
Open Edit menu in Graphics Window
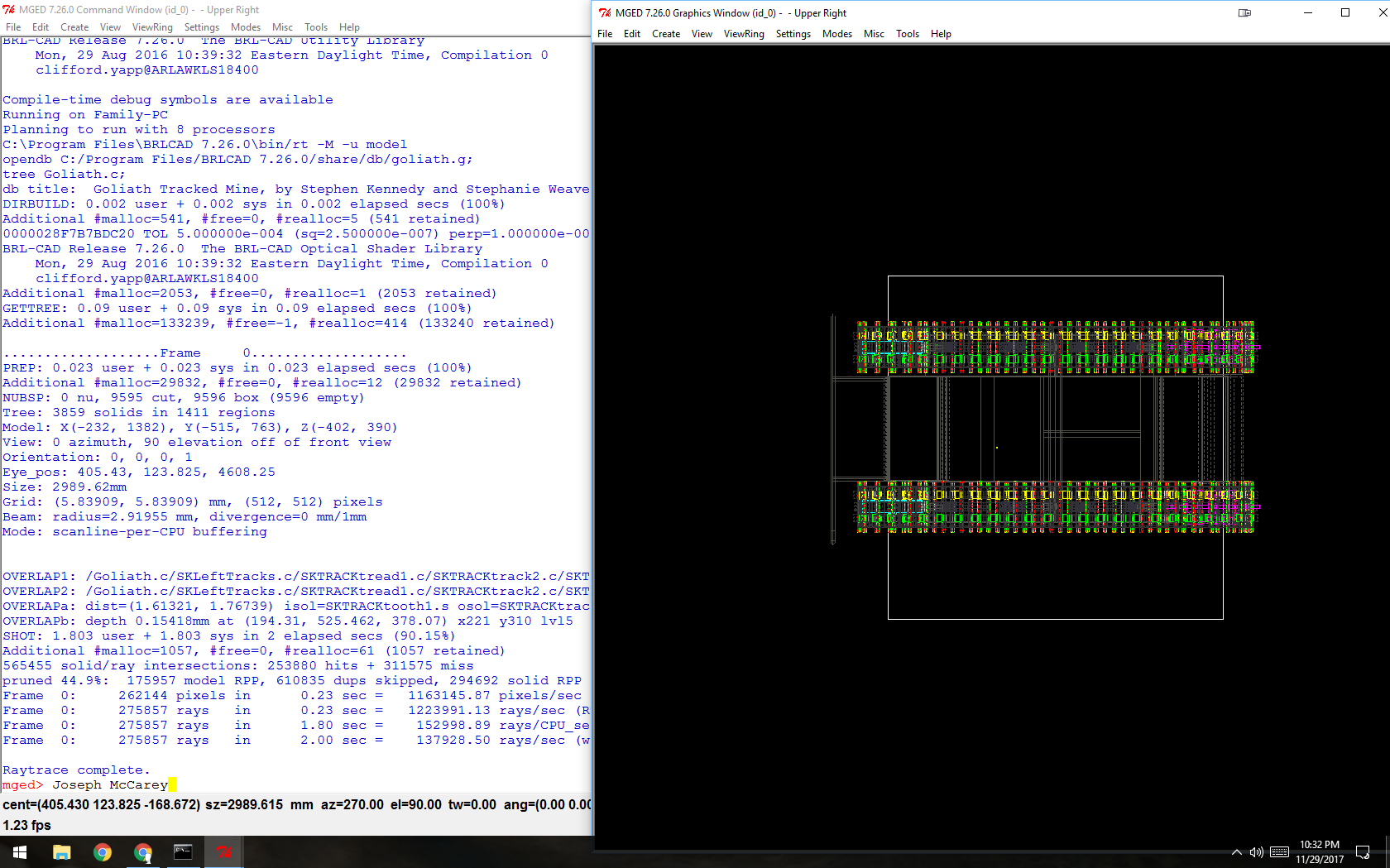pyautogui.click(x=632, y=34)
